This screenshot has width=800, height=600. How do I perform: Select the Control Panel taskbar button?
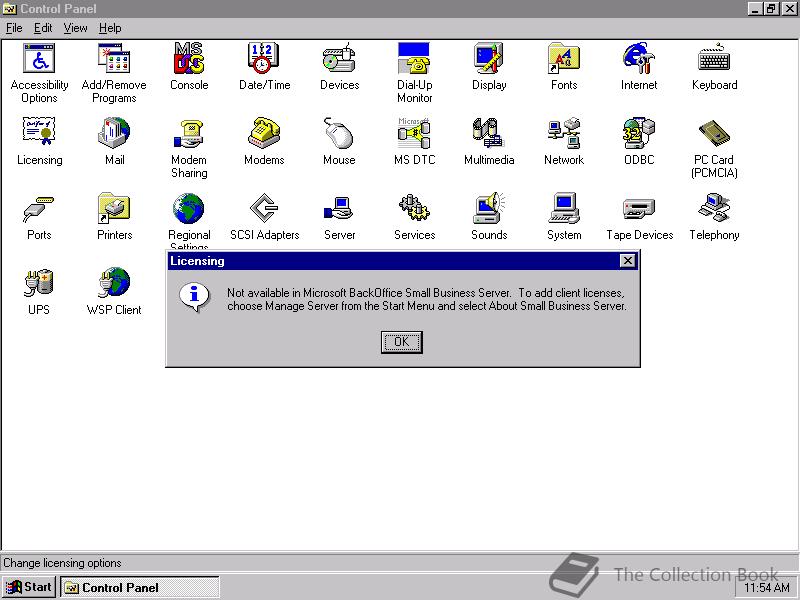point(140,587)
